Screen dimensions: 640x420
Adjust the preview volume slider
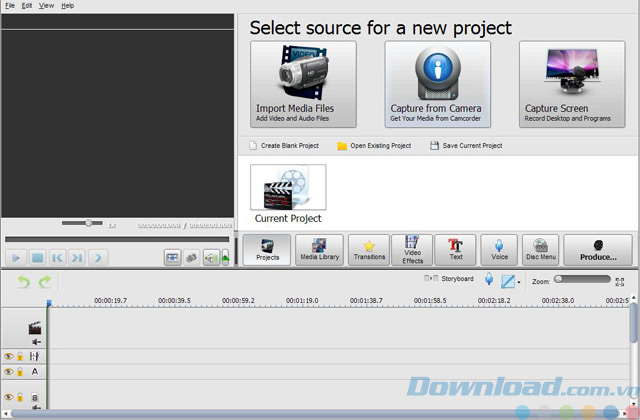point(225,258)
